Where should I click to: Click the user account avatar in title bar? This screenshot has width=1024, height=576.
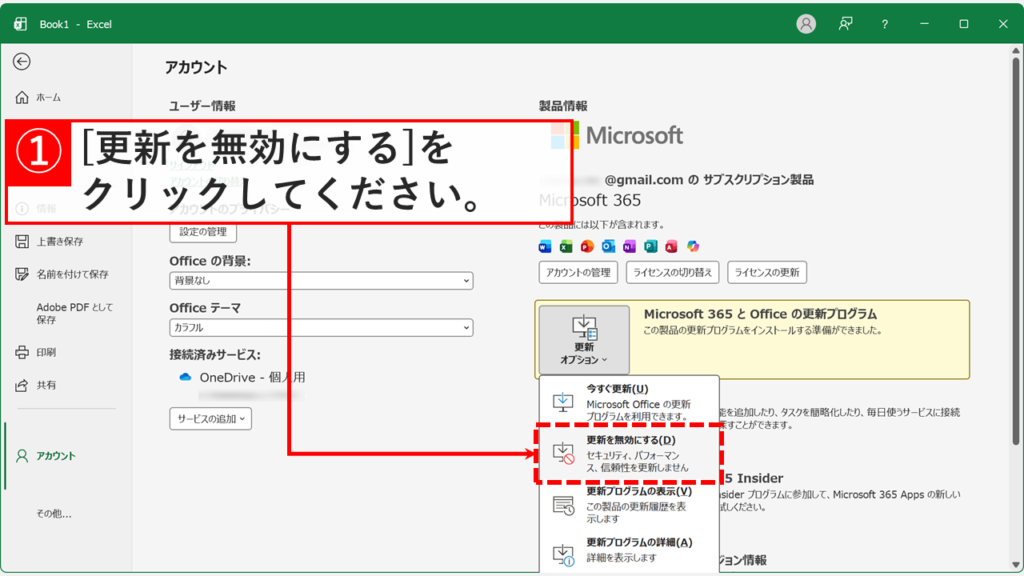(x=806, y=24)
